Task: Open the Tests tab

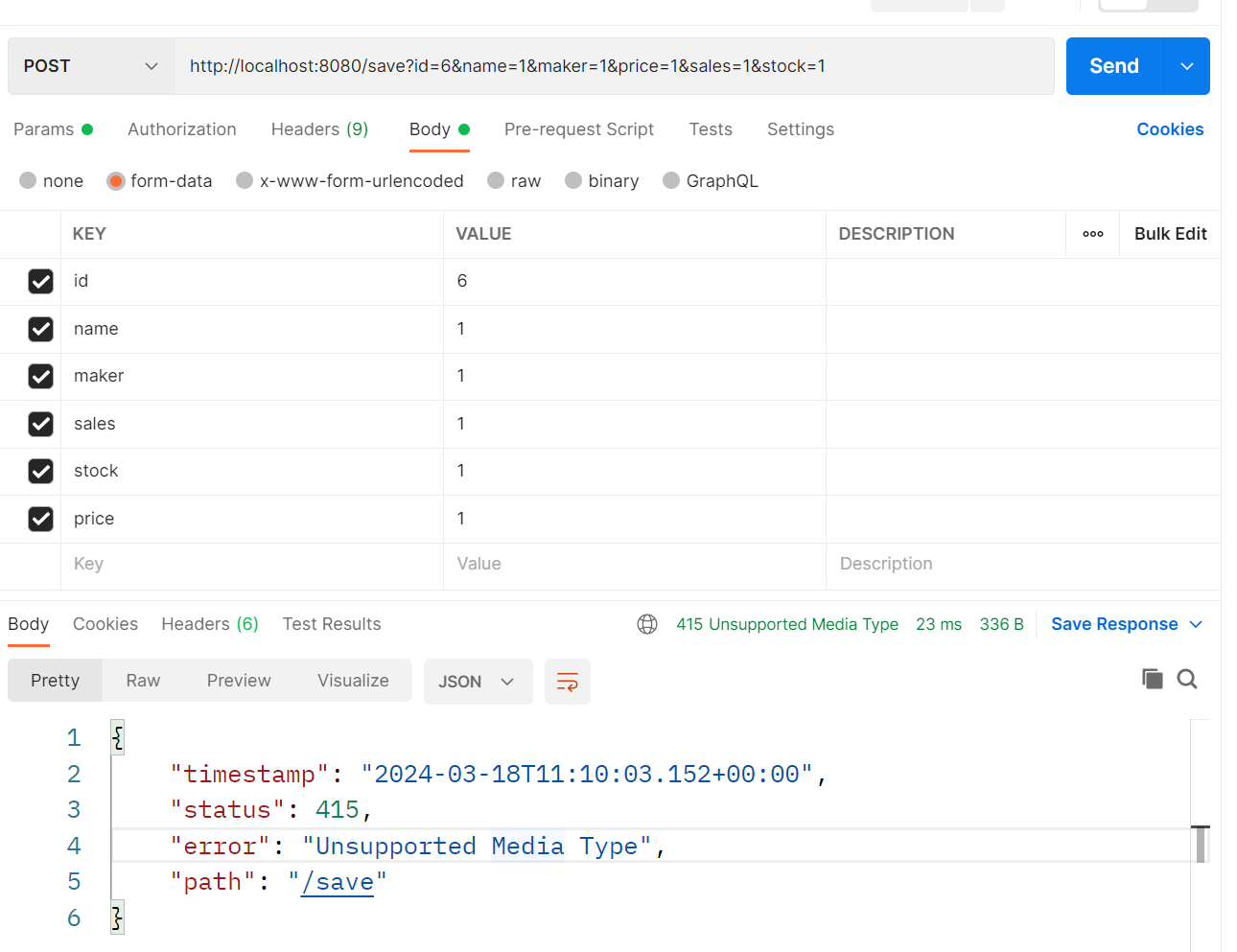Action: pyautogui.click(x=711, y=129)
